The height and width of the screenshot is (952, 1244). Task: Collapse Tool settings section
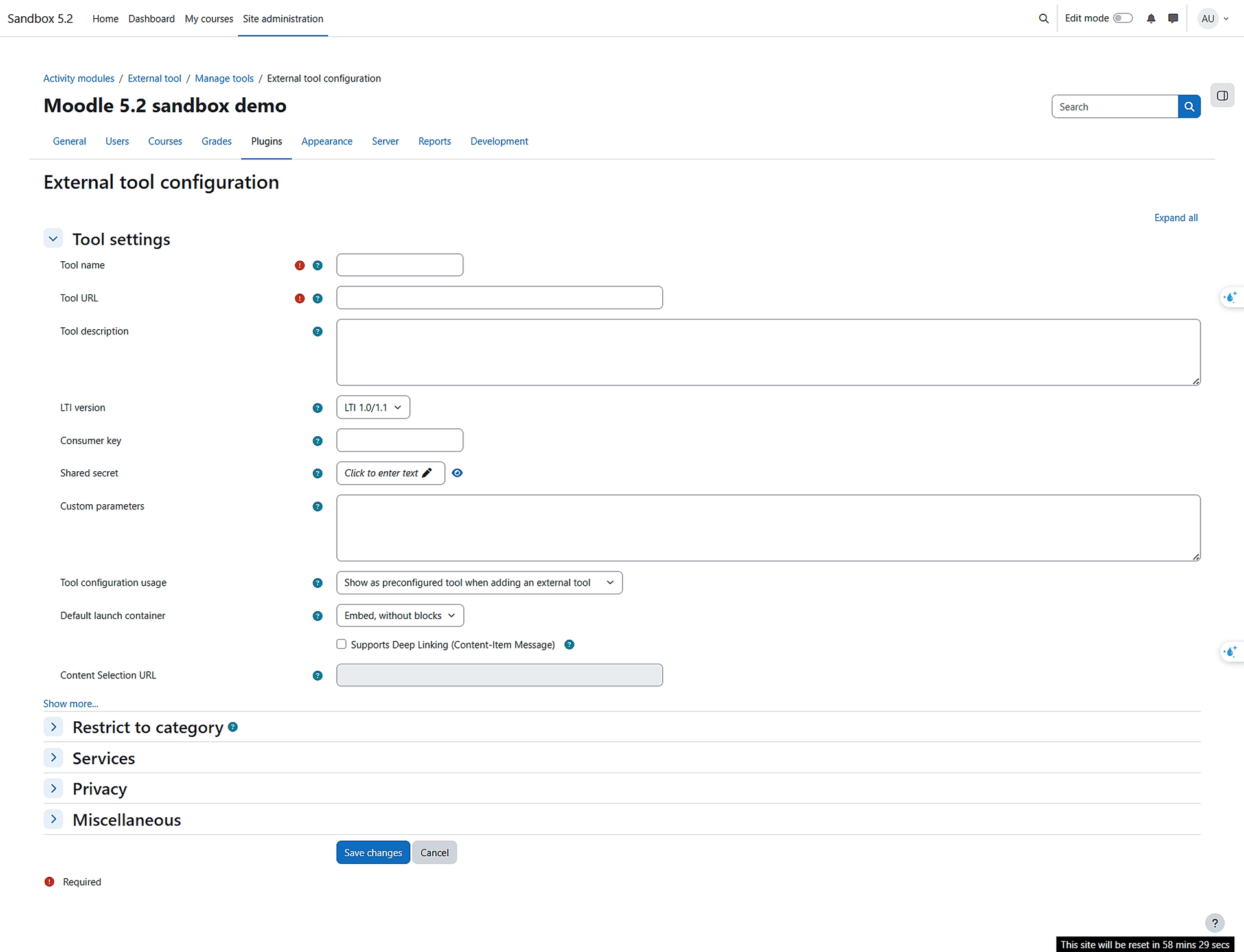coord(53,238)
